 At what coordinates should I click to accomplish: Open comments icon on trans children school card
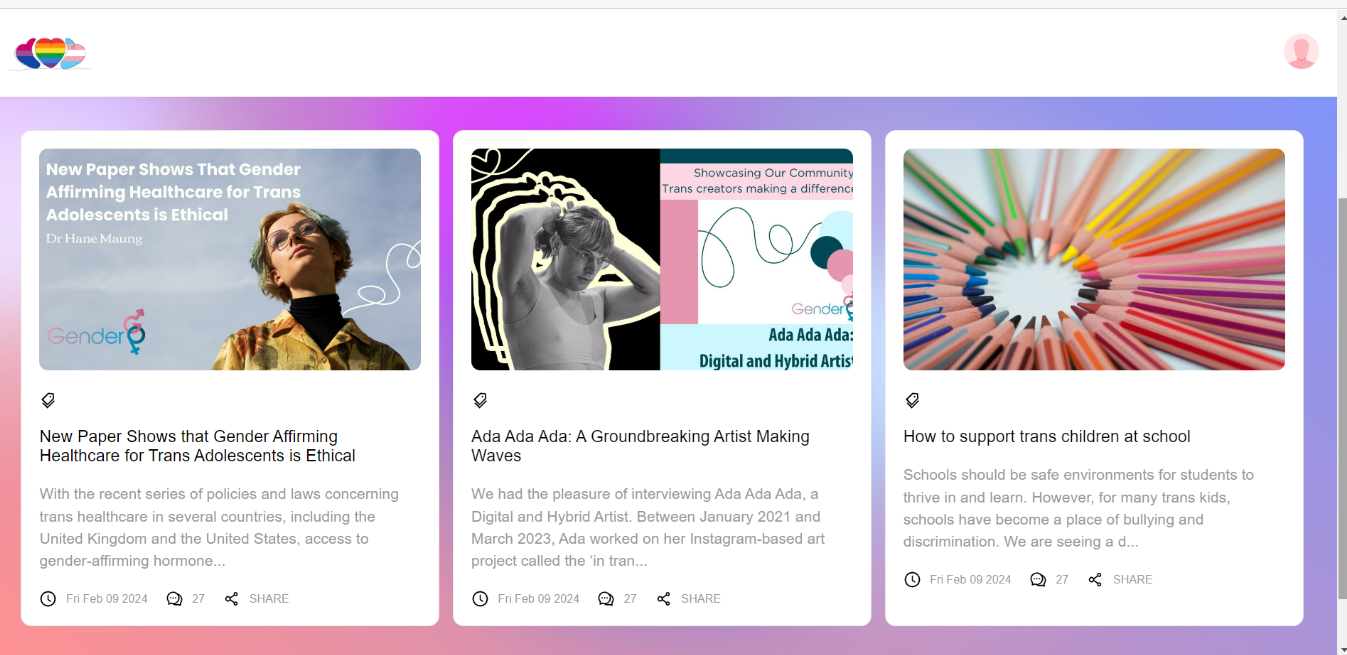click(x=1038, y=580)
